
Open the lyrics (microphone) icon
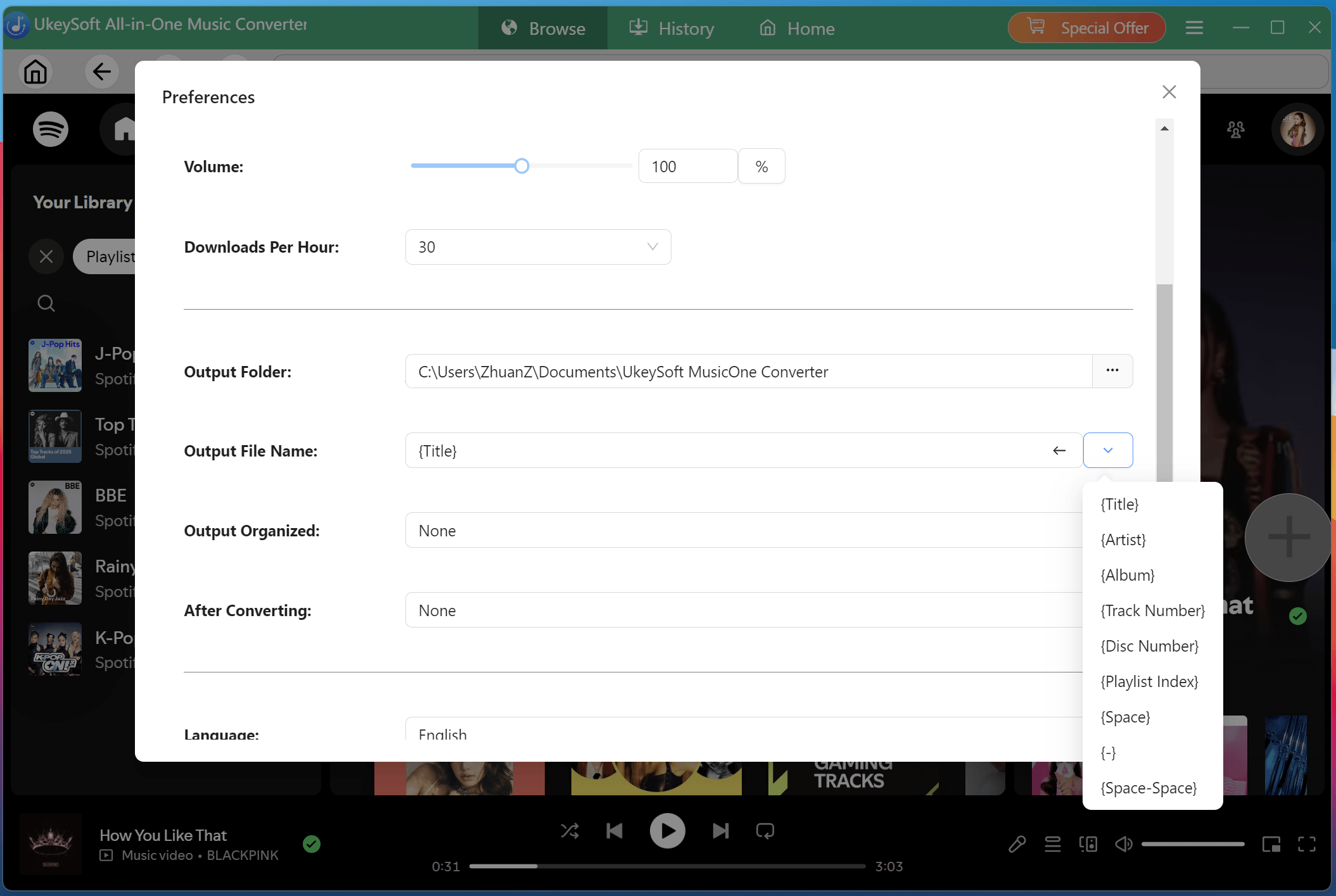[1017, 843]
